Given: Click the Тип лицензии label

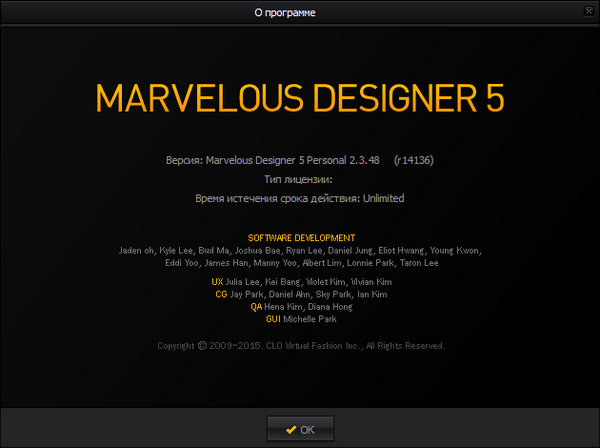Looking at the screenshot, I should click(298, 179).
